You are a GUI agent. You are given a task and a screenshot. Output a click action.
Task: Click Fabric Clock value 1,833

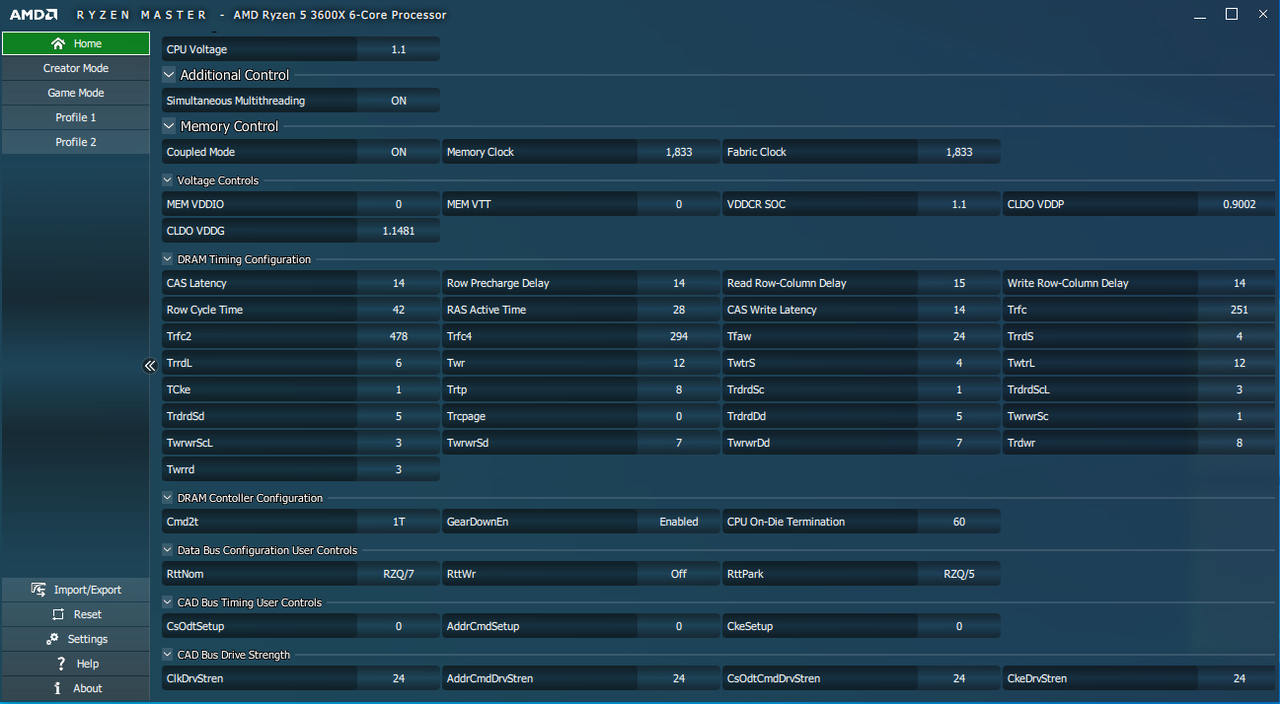pyautogui.click(x=959, y=152)
